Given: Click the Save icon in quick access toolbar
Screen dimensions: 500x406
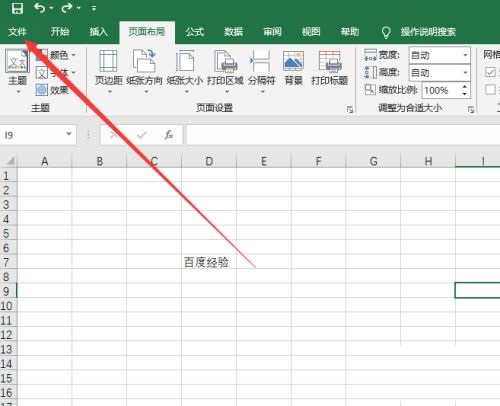Looking at the screenshot, I should [x=17, y=8].
